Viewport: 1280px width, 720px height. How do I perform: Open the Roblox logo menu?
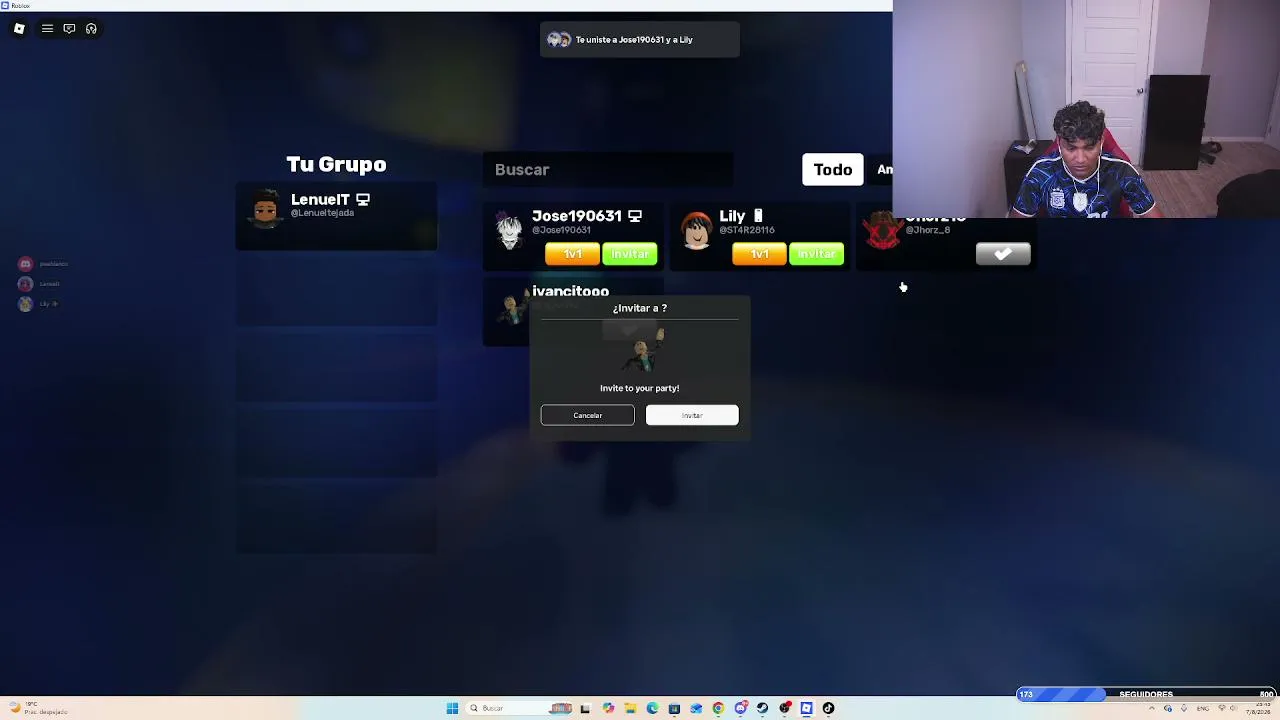coord(19,29)
